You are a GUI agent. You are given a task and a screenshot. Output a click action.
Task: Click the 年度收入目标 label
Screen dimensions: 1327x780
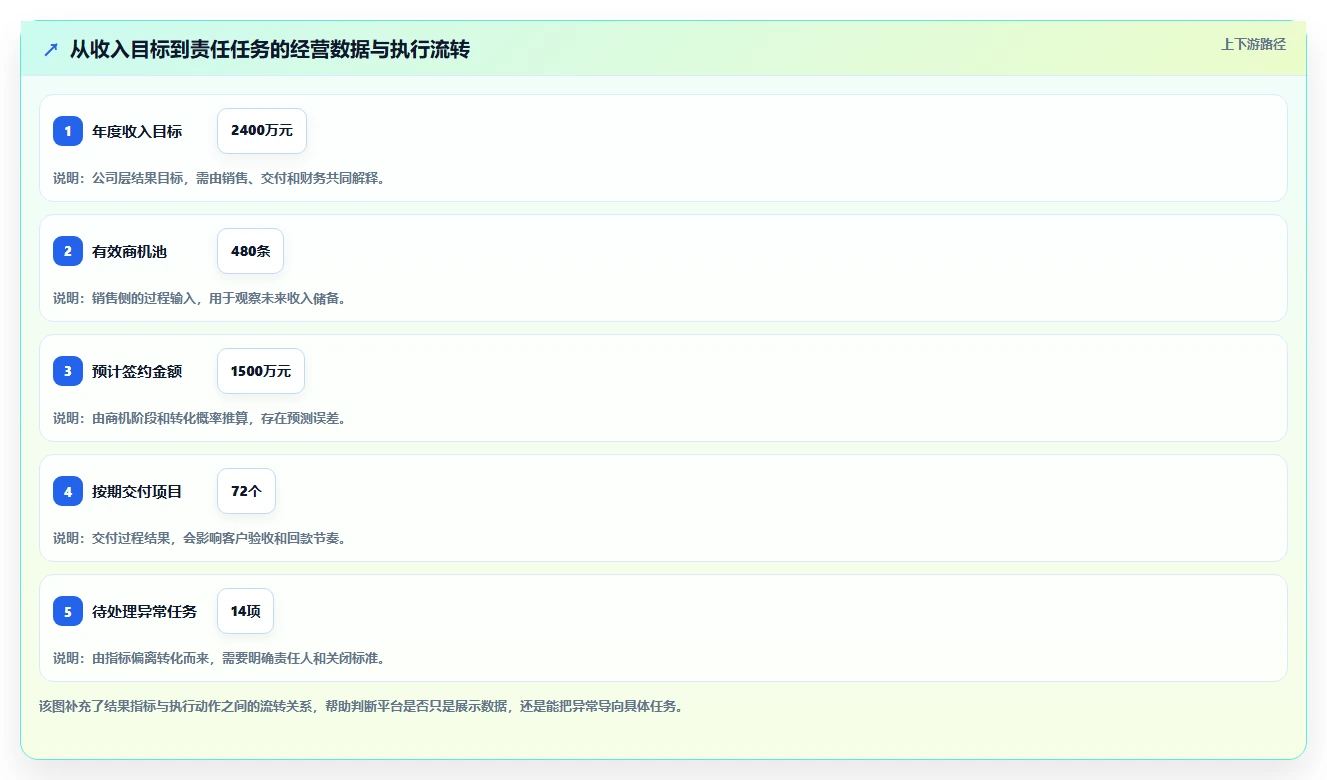pos(137,131)
